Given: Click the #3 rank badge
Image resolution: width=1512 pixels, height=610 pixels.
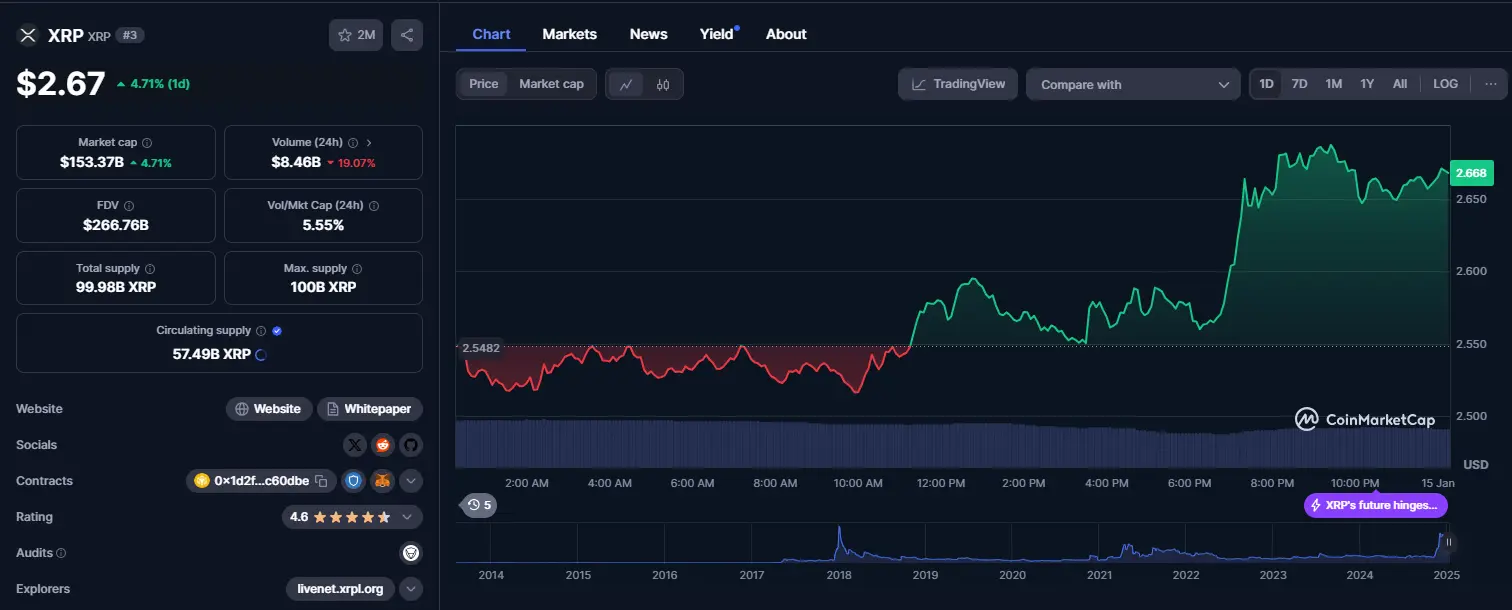Looking at the screenshot, I should [x=130, y=35].
